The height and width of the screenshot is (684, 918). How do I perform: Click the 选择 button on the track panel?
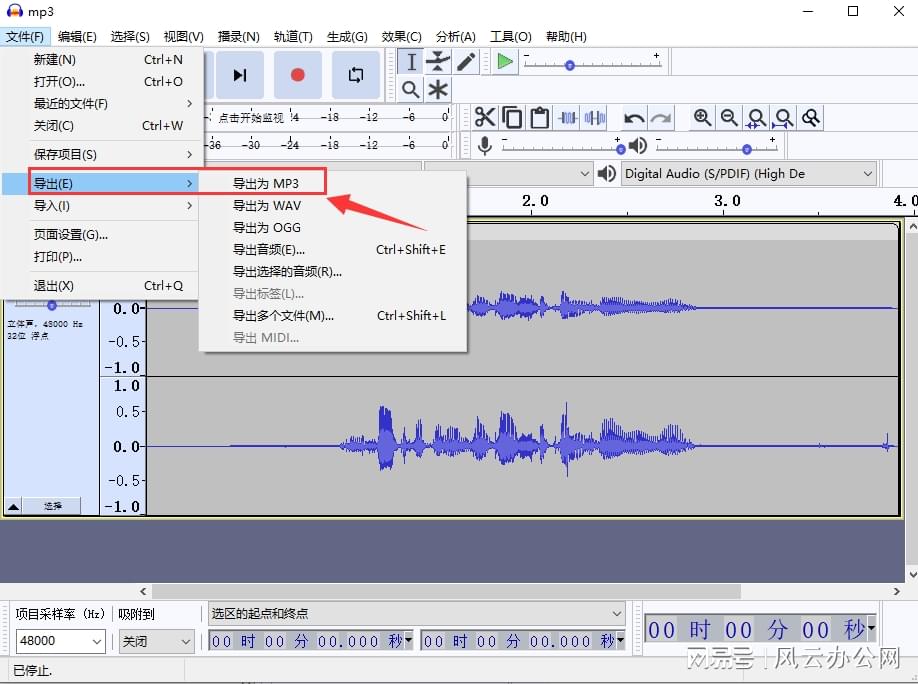coord(52,505)
